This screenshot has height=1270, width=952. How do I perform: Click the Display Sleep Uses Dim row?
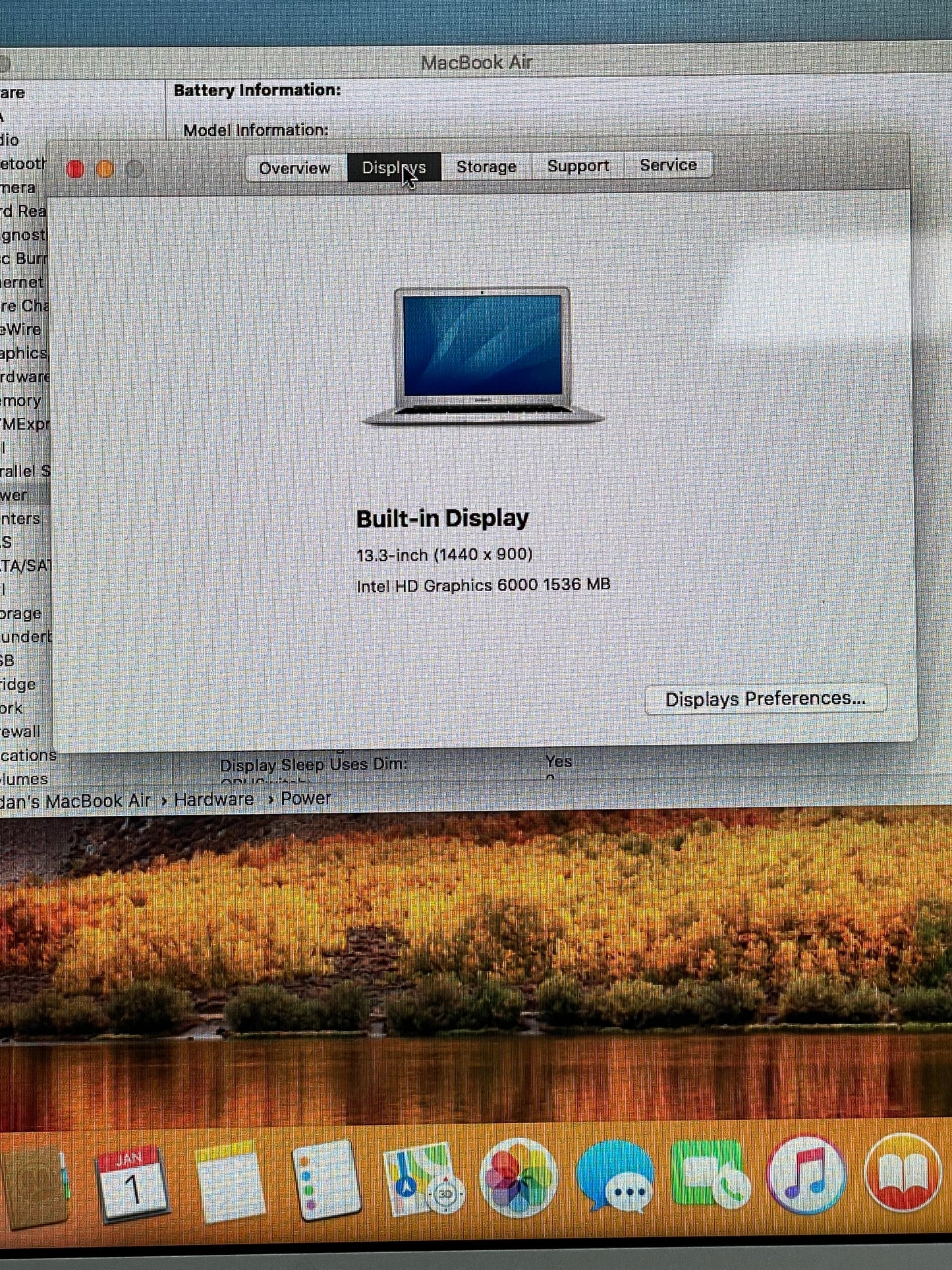(395, 764)
